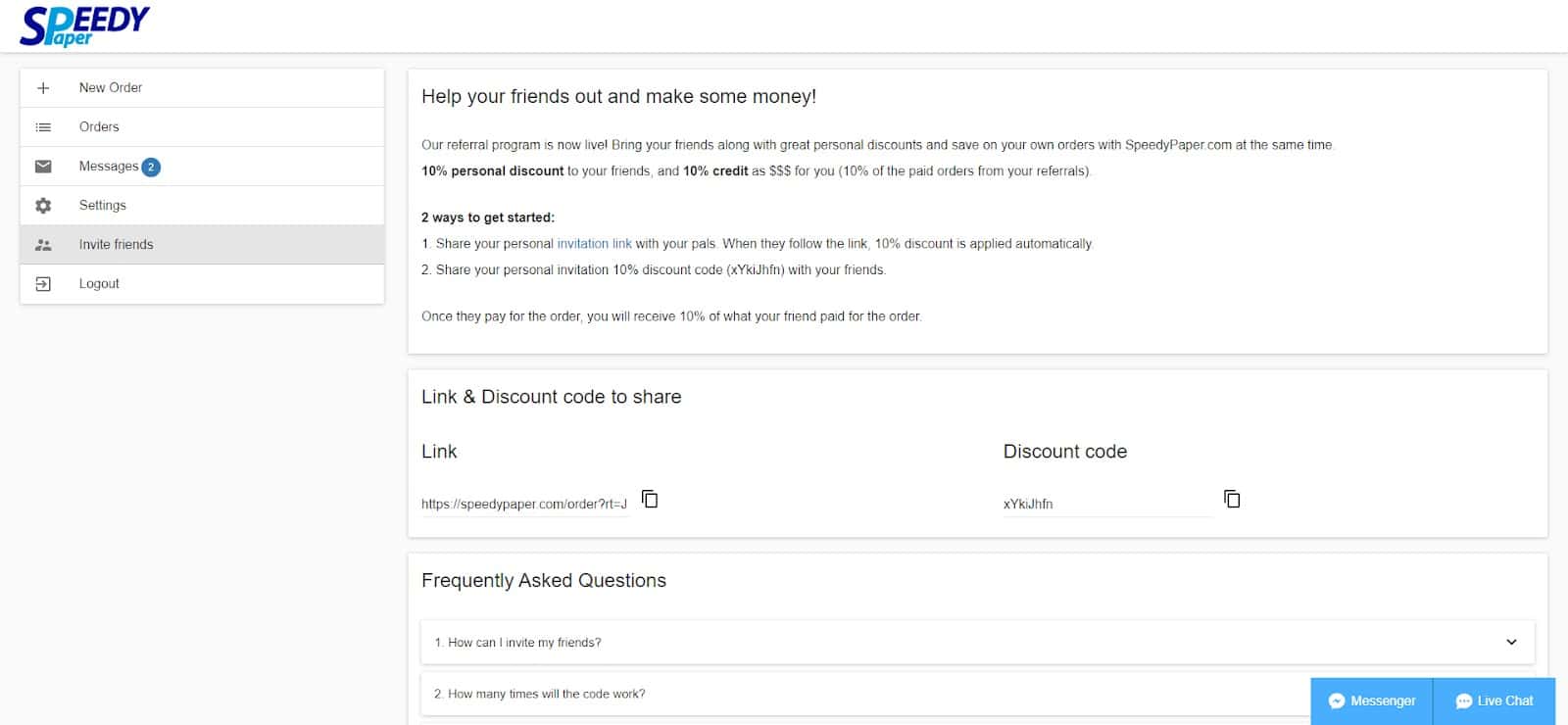Click the plus icon beside New Order
This screenshot has height=725, width=1568.
point(43,88)
